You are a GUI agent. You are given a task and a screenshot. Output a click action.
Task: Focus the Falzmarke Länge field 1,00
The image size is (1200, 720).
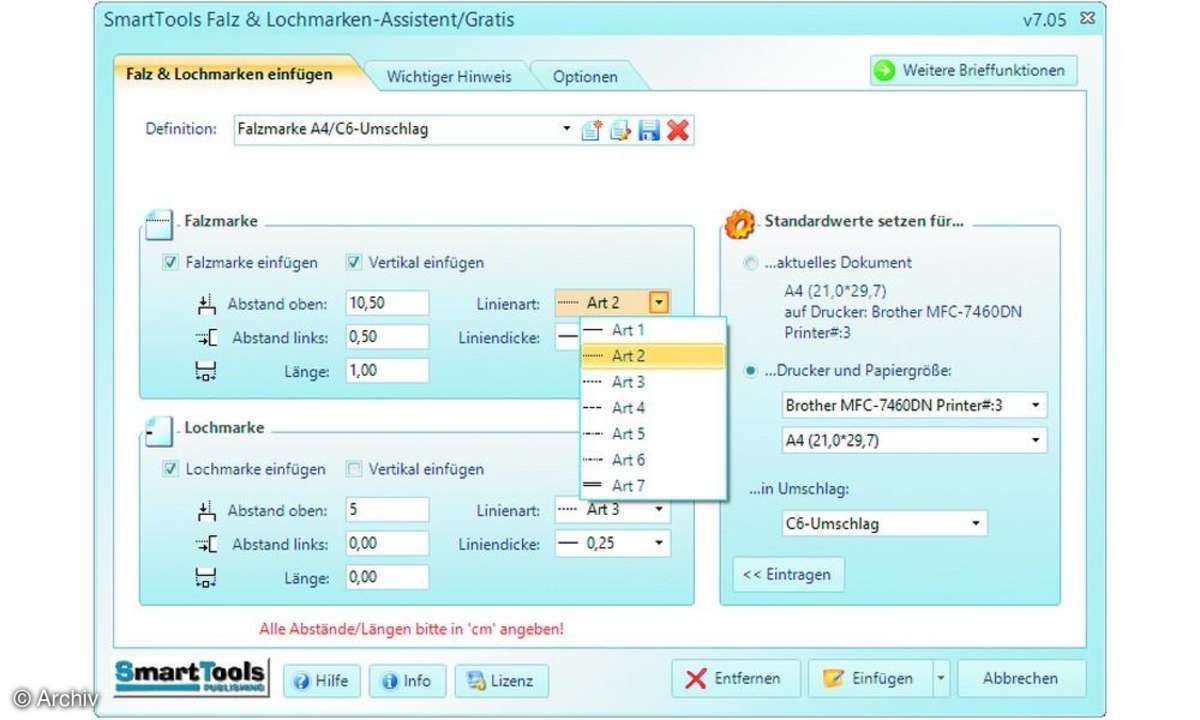pyautogui.click(x=387, y=371)
